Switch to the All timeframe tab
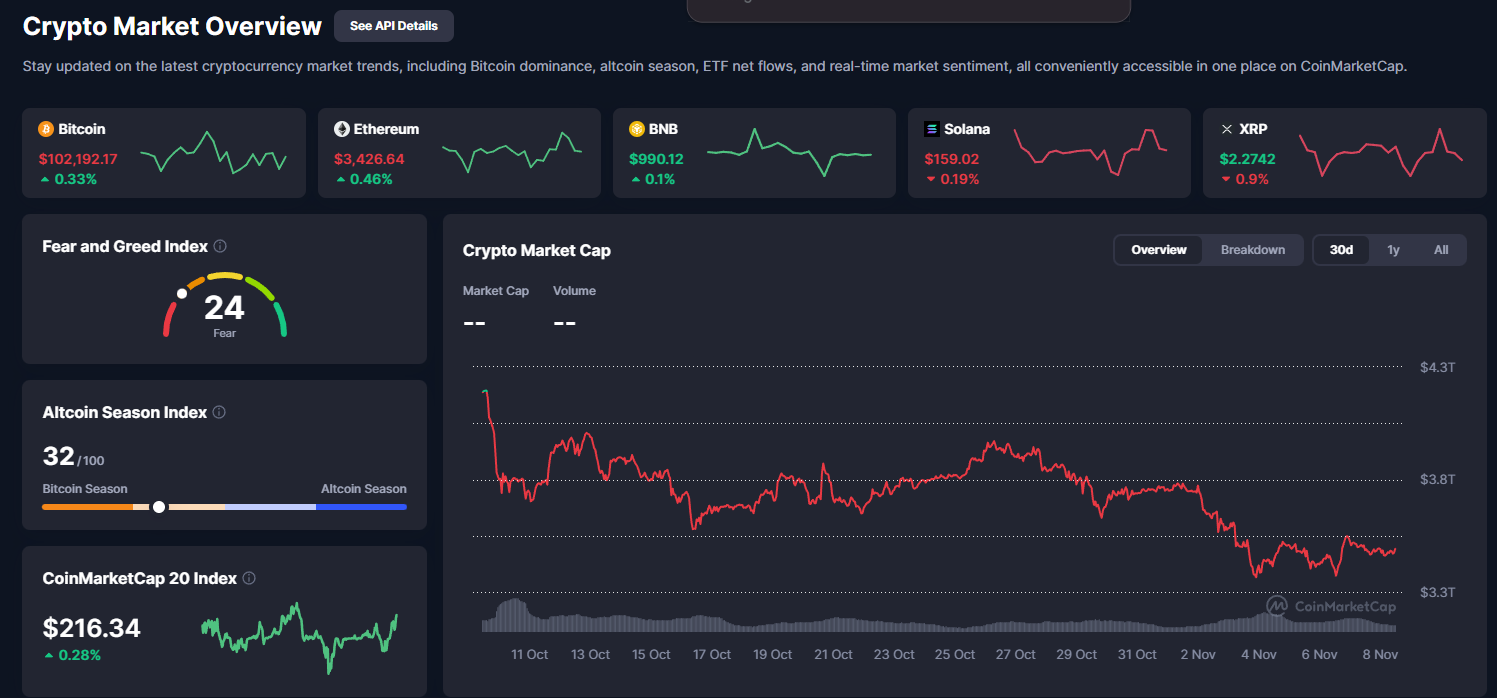 (x=1440, y=249)
